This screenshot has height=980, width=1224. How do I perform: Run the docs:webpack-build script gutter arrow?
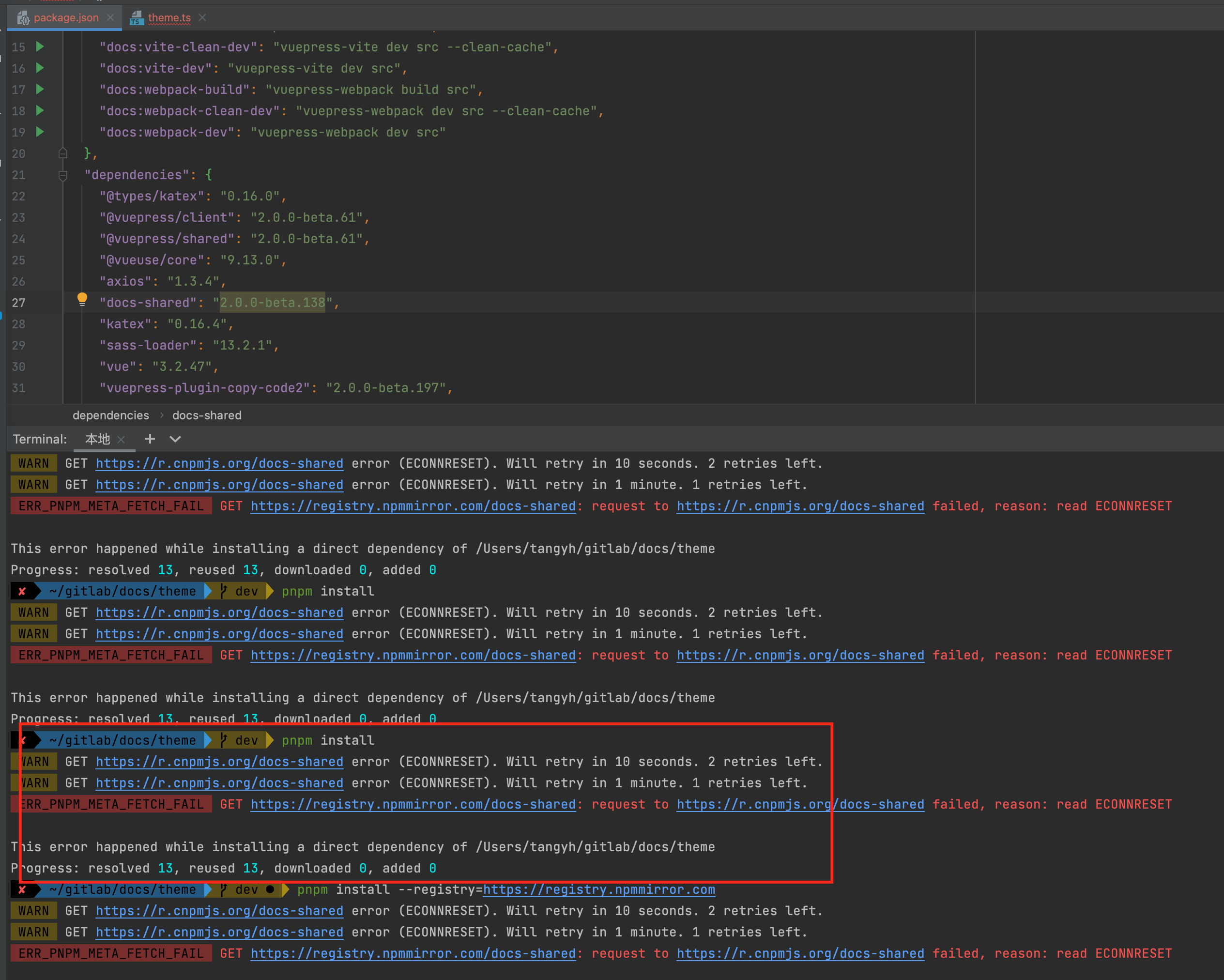coord(40,89)
